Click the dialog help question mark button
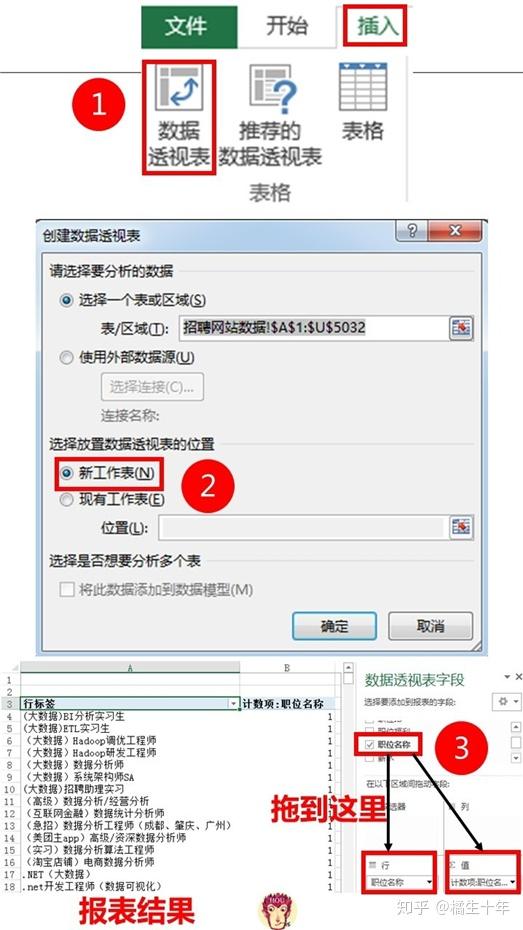 [412, 230]
